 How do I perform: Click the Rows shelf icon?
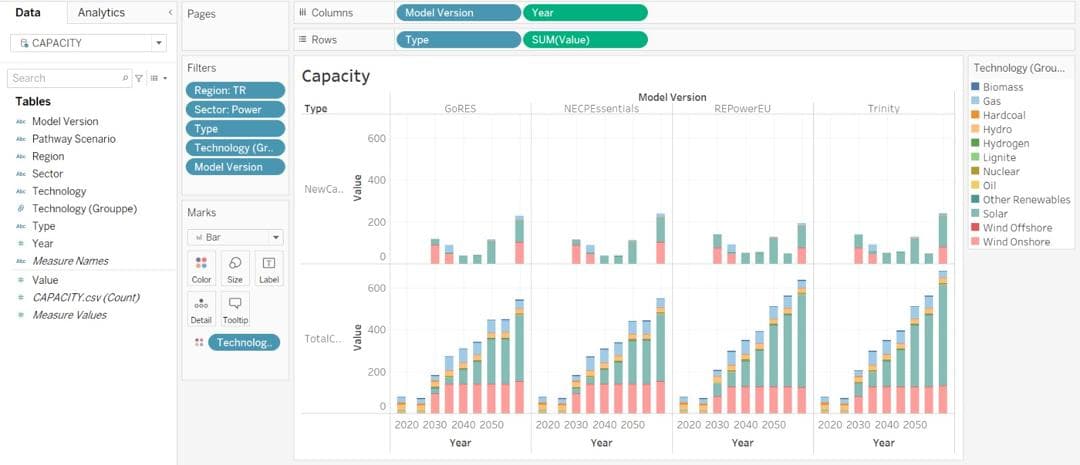tap(302, 40)
